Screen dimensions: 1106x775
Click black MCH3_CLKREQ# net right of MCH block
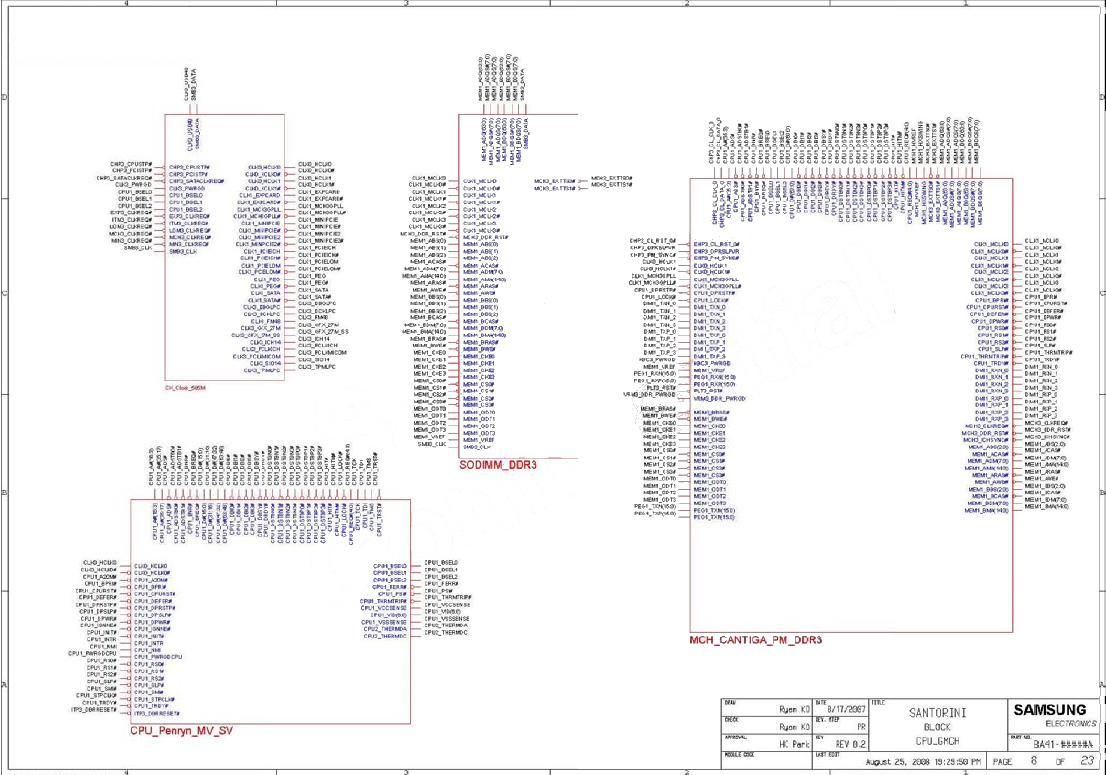(1047, 423)
